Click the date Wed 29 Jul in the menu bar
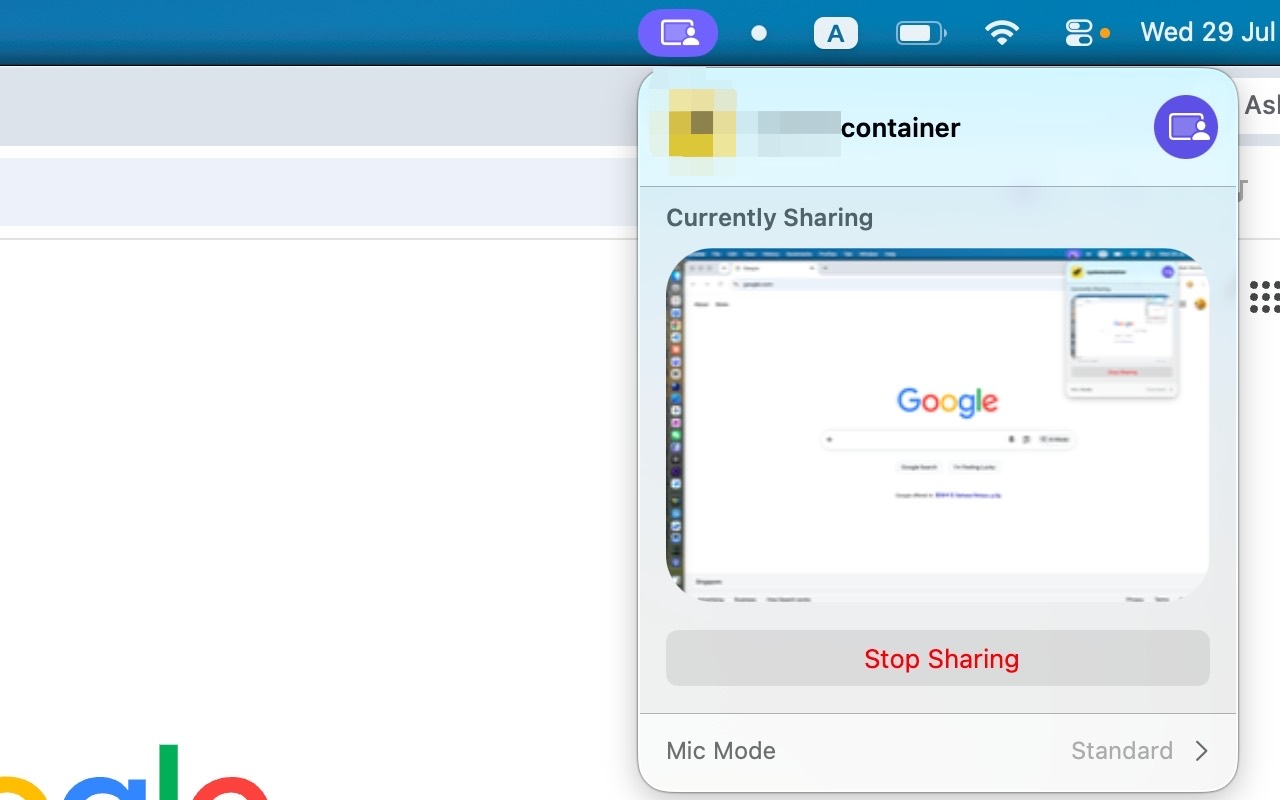The width and height of the screenshot is (1280, 800). pos(1208,32)
